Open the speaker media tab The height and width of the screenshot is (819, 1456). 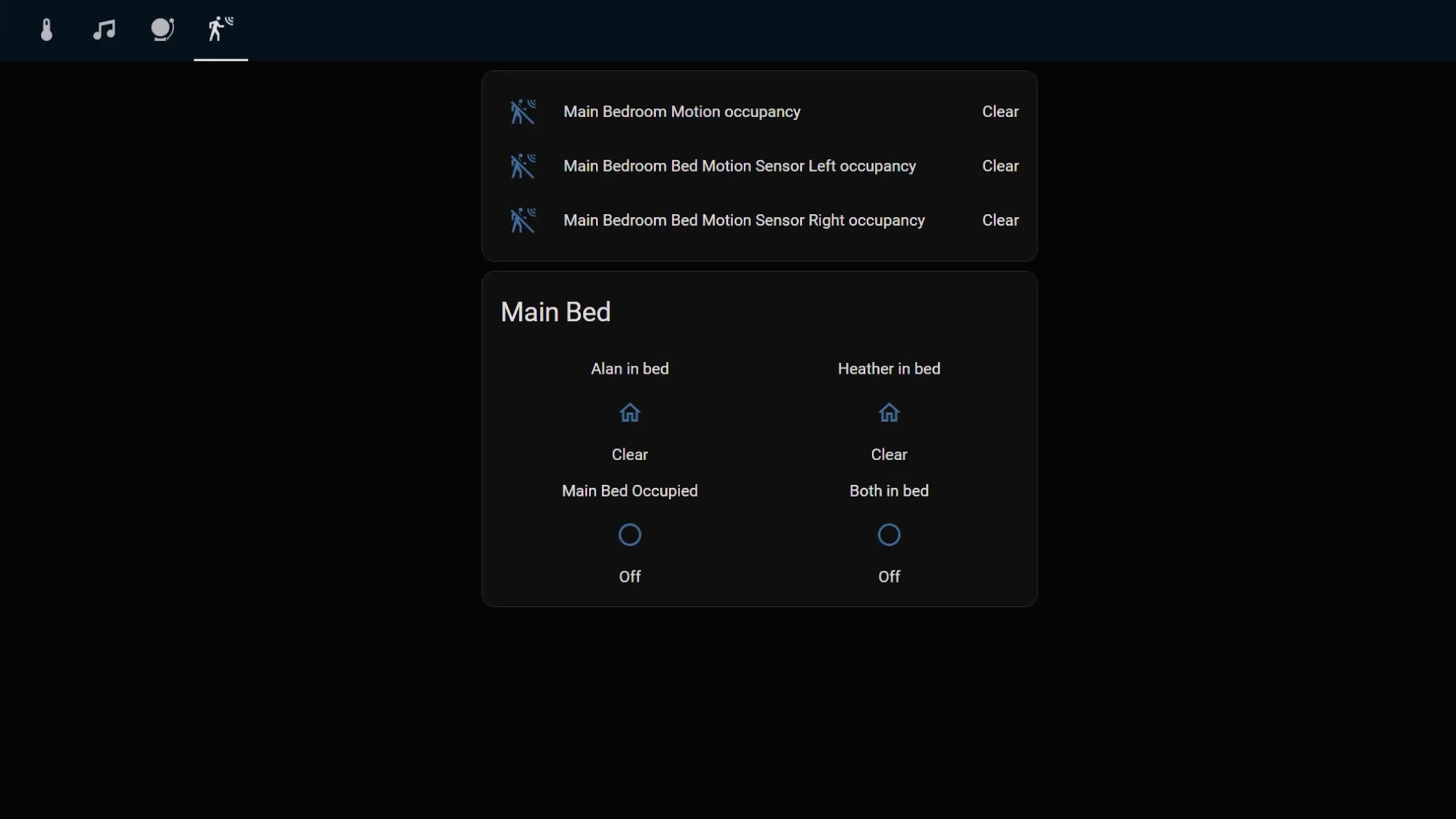(162, 30)
